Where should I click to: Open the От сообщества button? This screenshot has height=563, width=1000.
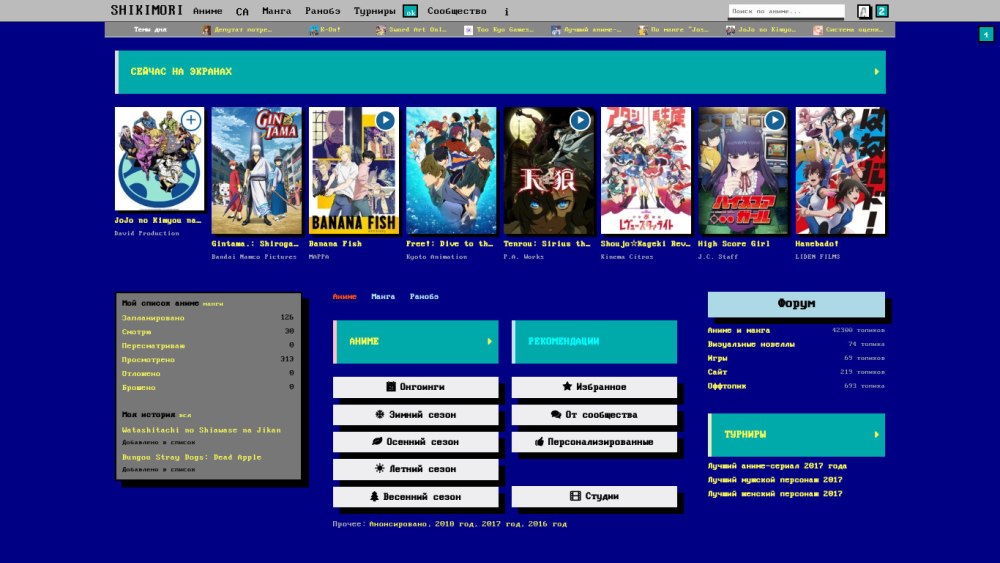tap(594, 414)
